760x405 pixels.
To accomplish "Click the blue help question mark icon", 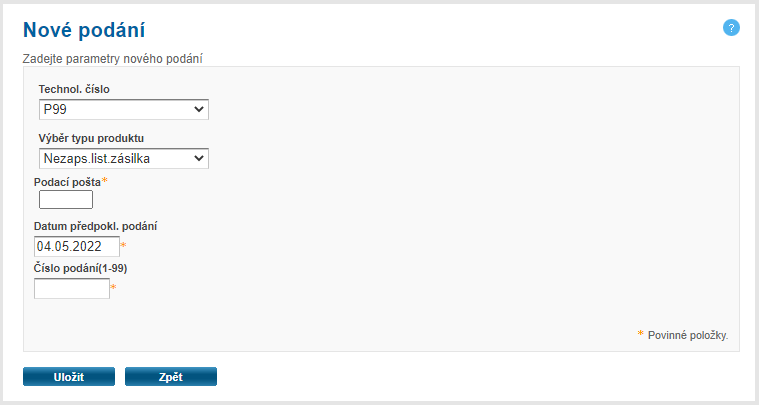I will click(731, 27).
